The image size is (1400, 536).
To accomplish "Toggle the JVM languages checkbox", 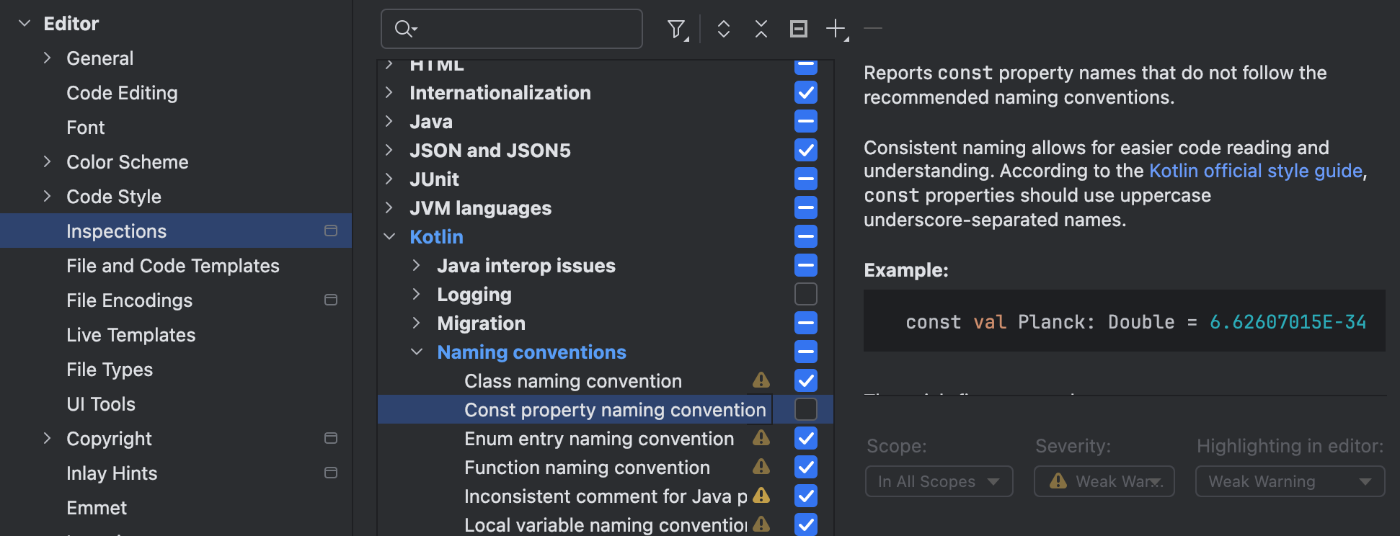I will point(806,208).
